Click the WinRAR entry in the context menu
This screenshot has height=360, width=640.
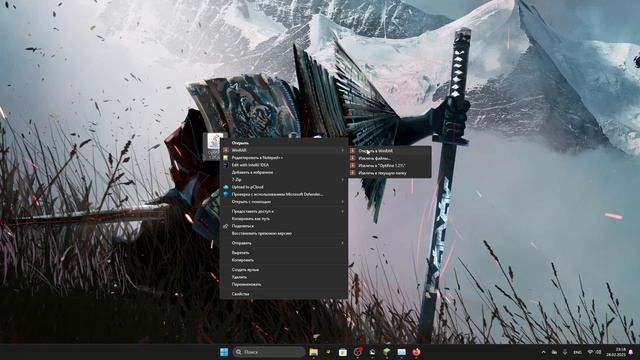click(x=284, y=150)
